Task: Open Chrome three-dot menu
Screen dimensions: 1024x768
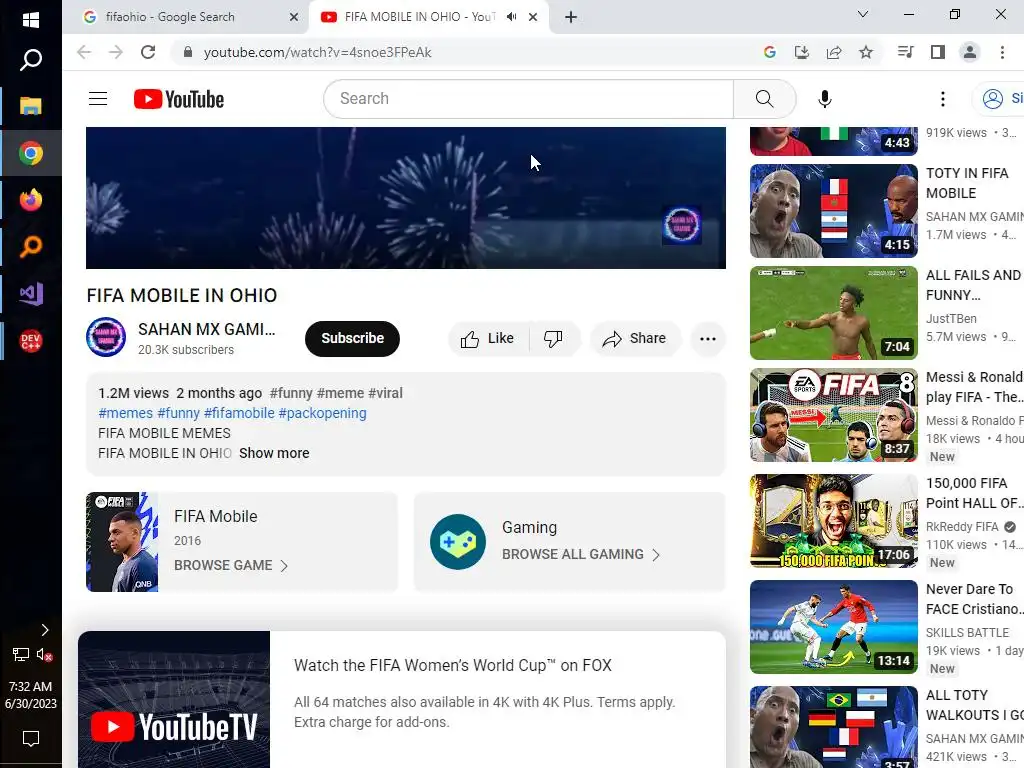Action: tap(1002, 52)
